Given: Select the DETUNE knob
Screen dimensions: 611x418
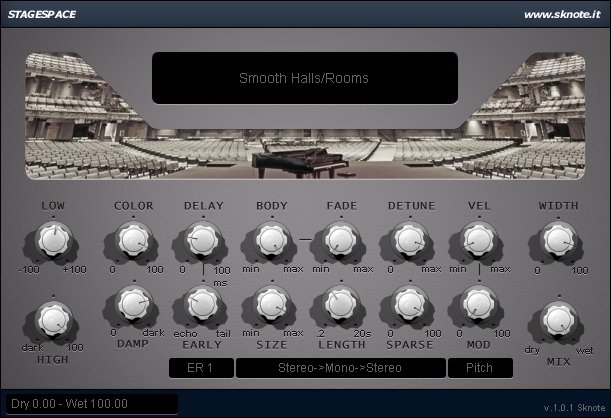Looking at the screenshot, I should tap(410, 240).
